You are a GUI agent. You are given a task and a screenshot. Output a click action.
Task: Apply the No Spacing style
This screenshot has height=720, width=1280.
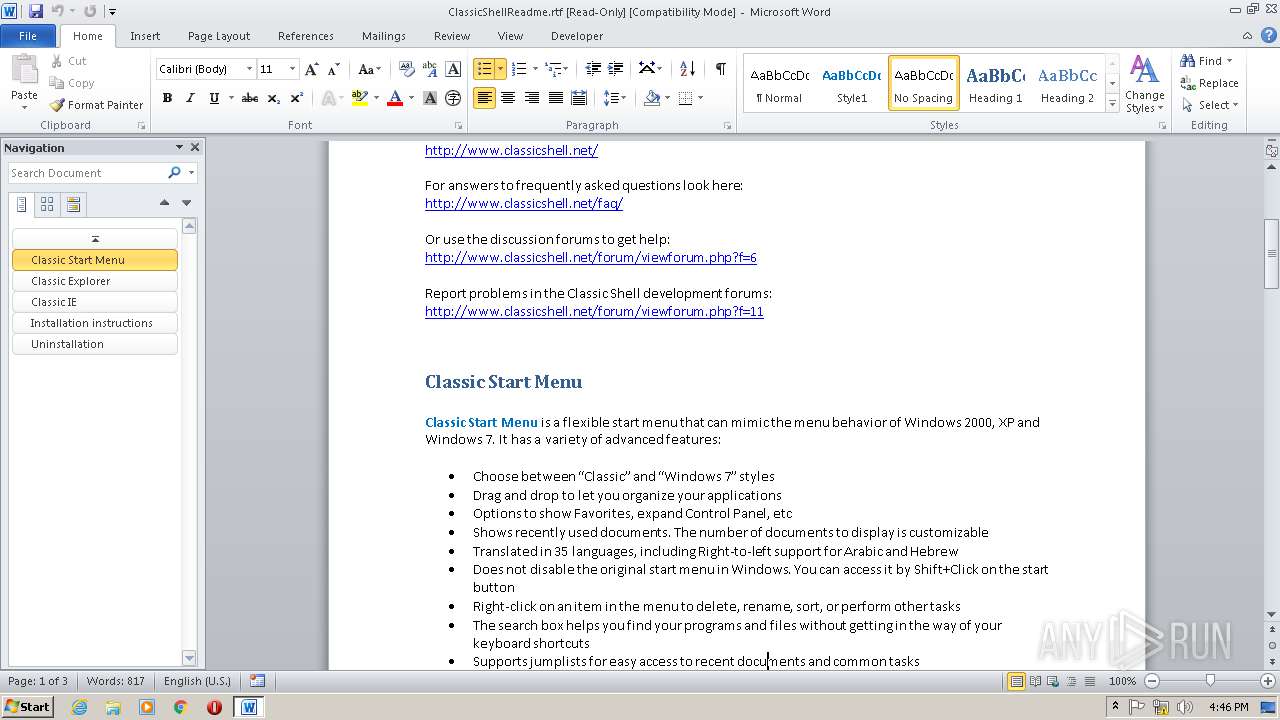923,83
